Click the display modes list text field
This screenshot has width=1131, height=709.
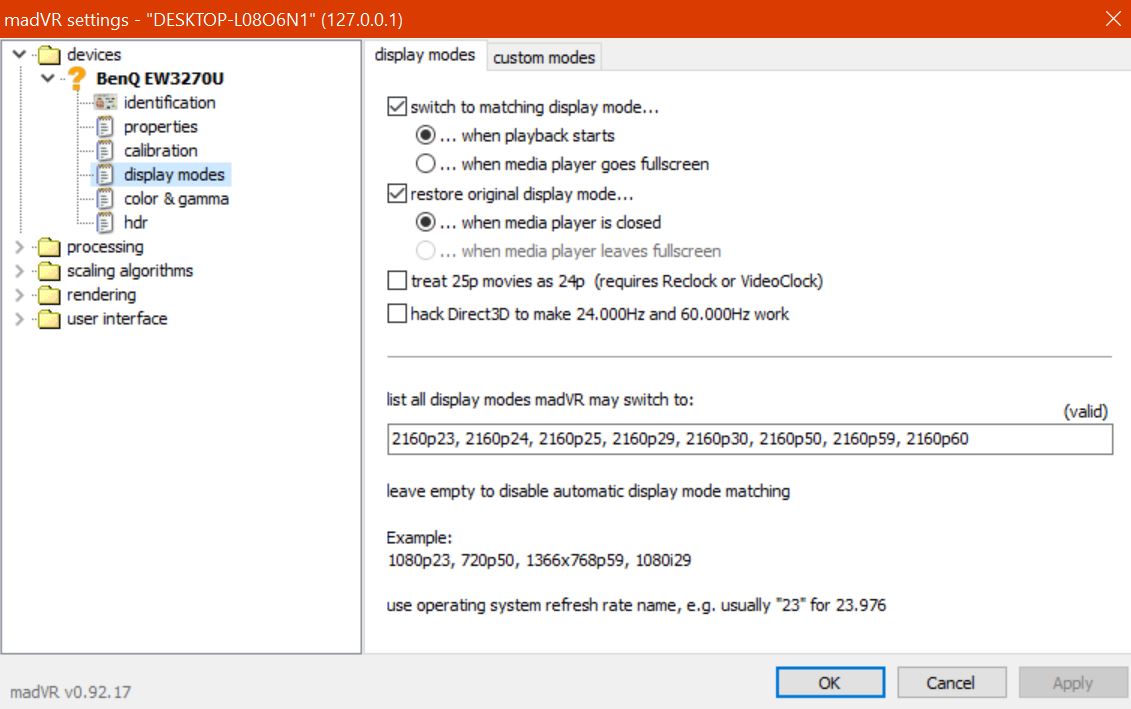[749, 439]
